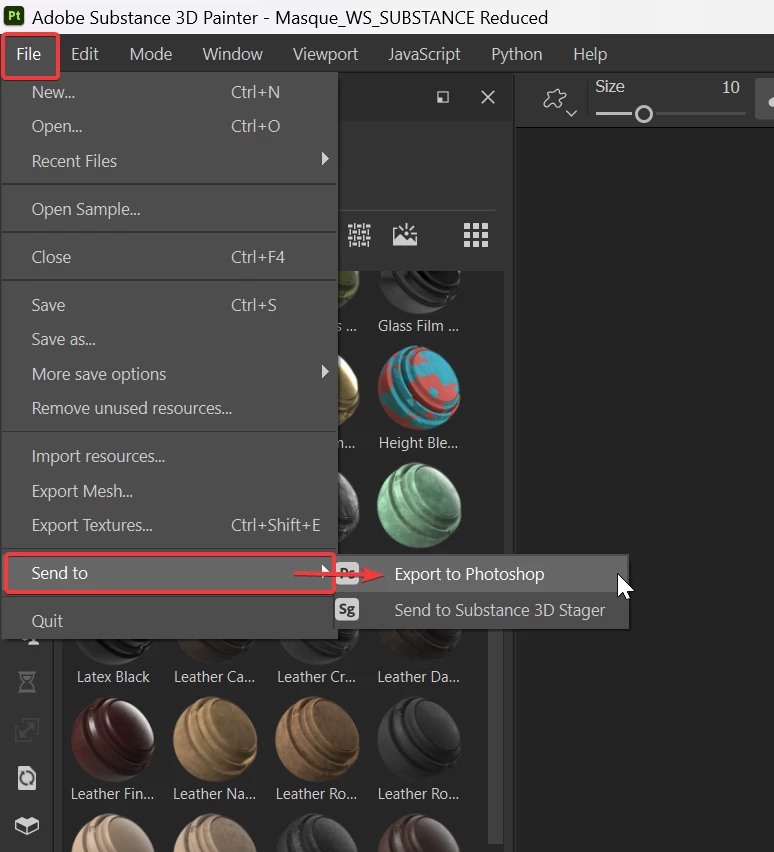Select Leather Na... tan material
This screenshot has height=852, width=774.
point(215,740)
